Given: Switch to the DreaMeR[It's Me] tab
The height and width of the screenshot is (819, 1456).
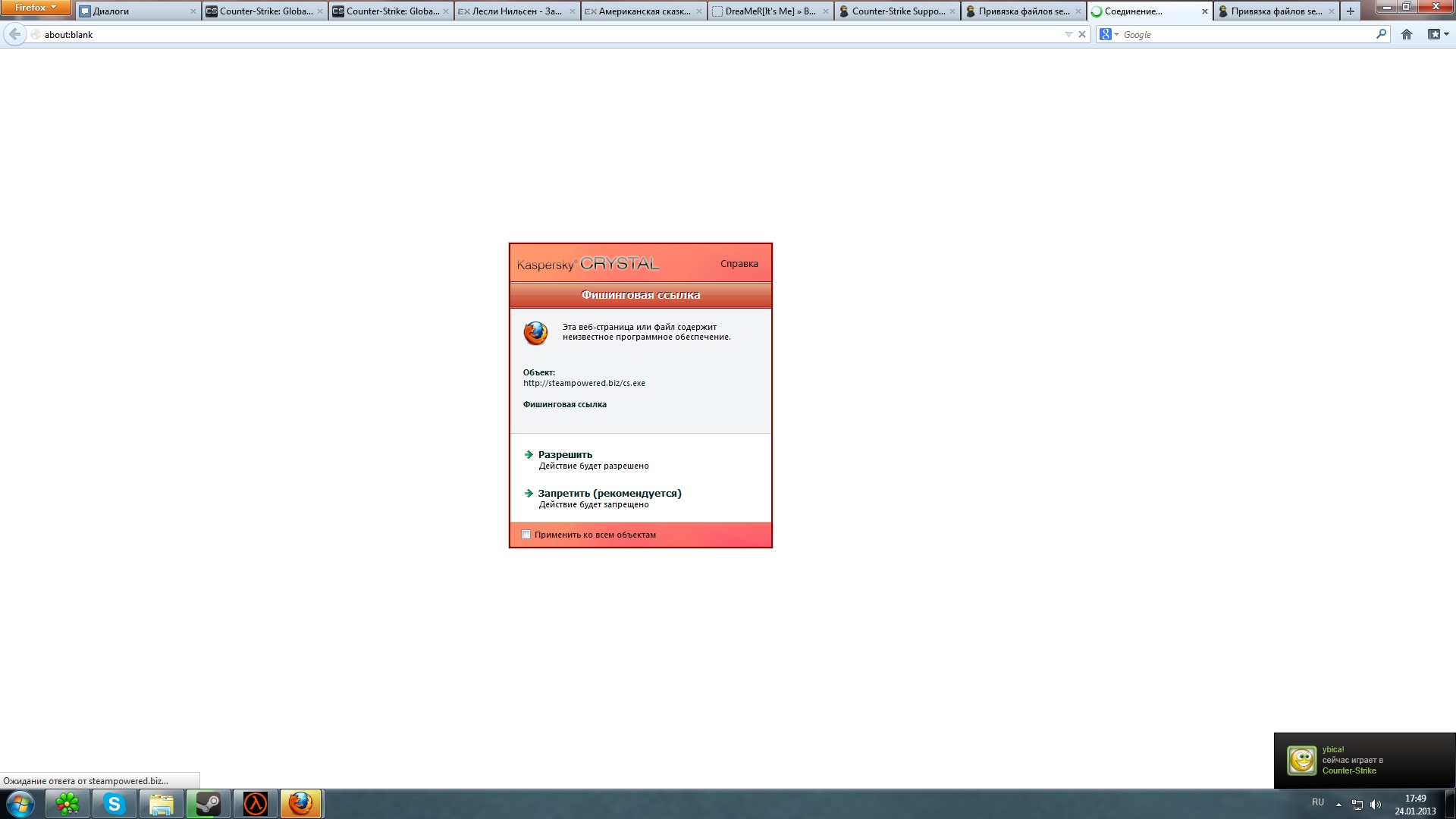Looking at the screenshot, I should click(770, 11).
